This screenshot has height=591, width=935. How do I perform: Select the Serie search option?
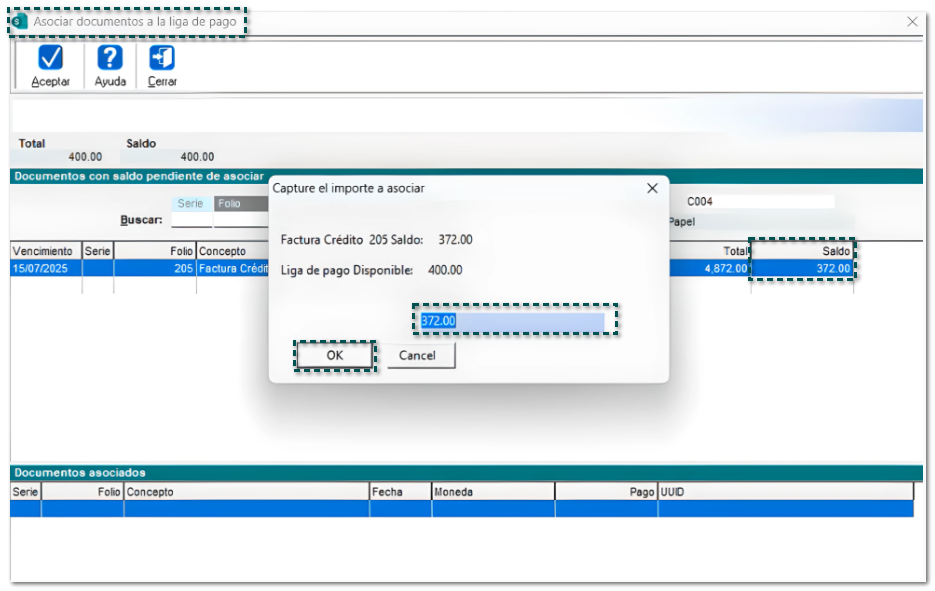[x=190, y=203]
